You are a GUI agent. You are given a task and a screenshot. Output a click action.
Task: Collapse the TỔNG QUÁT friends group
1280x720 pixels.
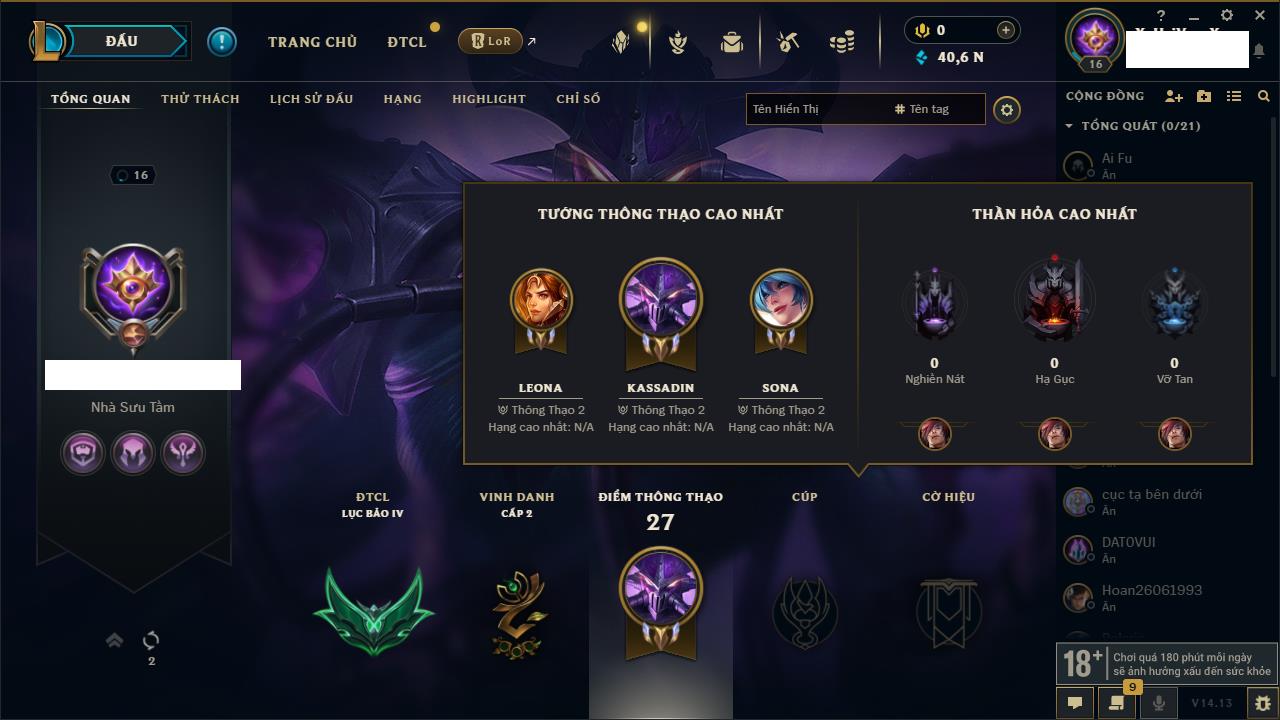pos(1069,126)
